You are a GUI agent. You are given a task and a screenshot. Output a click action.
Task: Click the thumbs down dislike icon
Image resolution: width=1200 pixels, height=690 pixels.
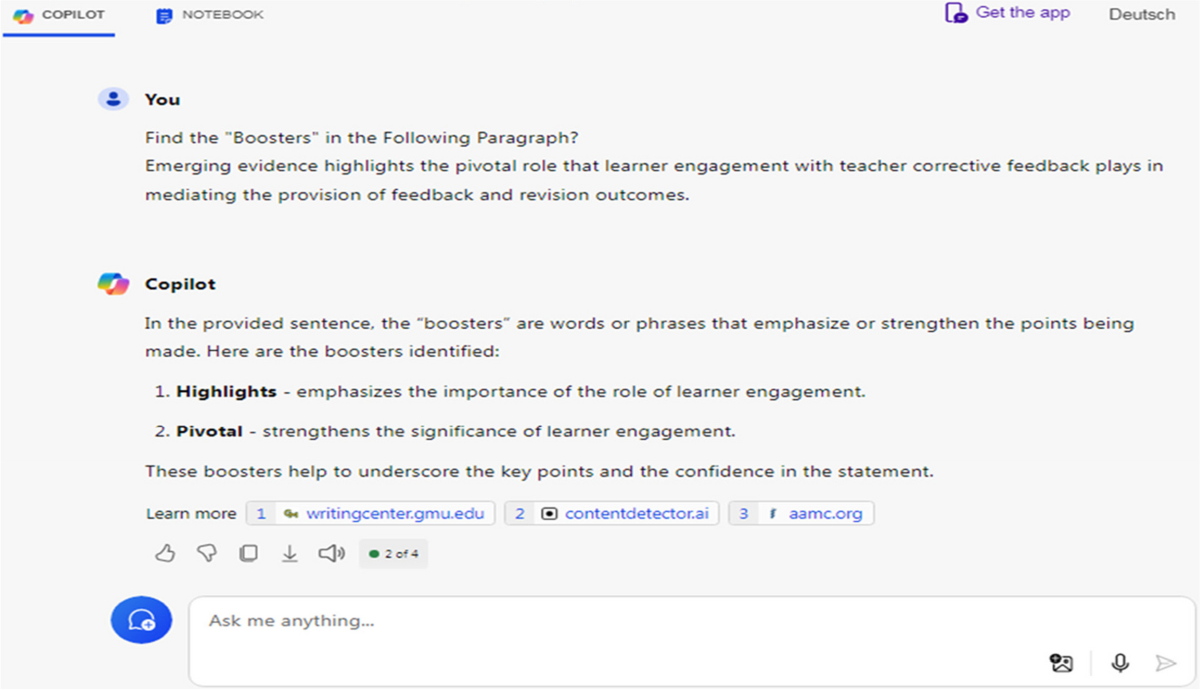207,553
